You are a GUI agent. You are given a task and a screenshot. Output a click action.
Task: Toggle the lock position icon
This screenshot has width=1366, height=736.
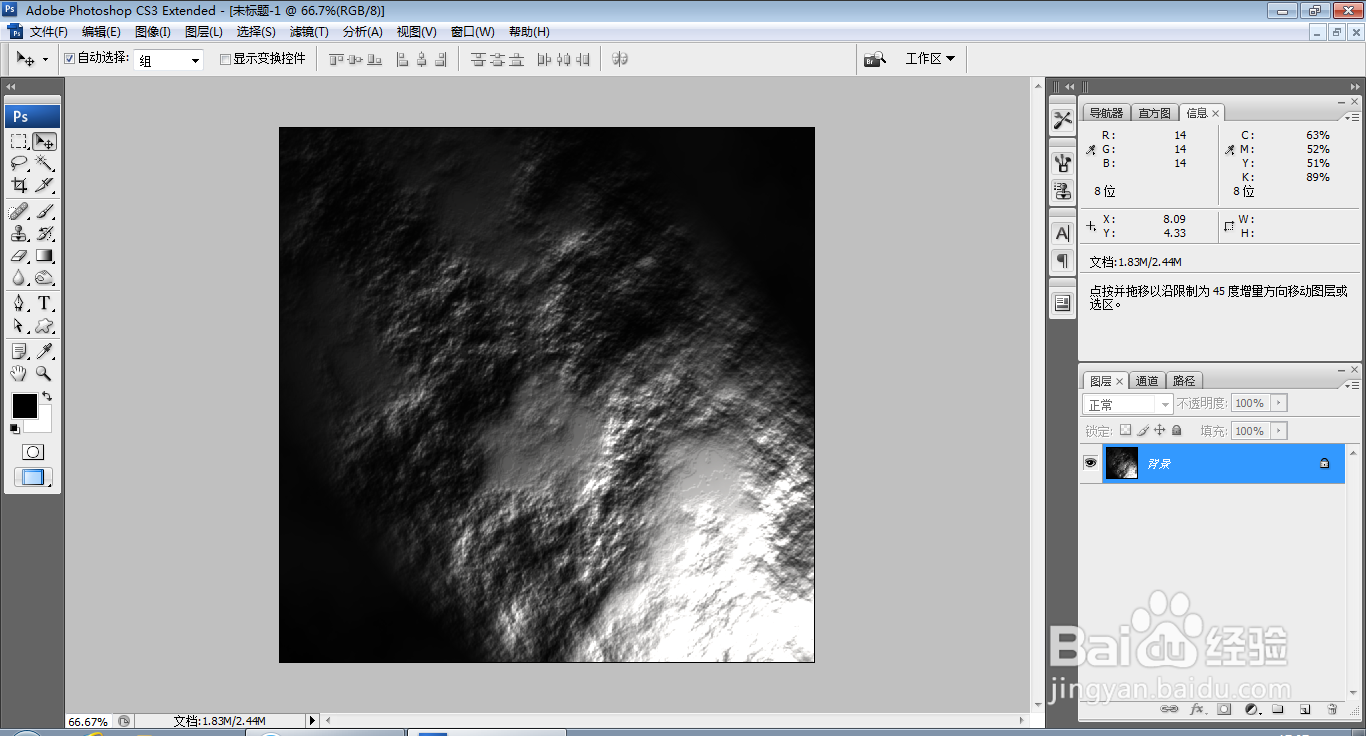1159,430
